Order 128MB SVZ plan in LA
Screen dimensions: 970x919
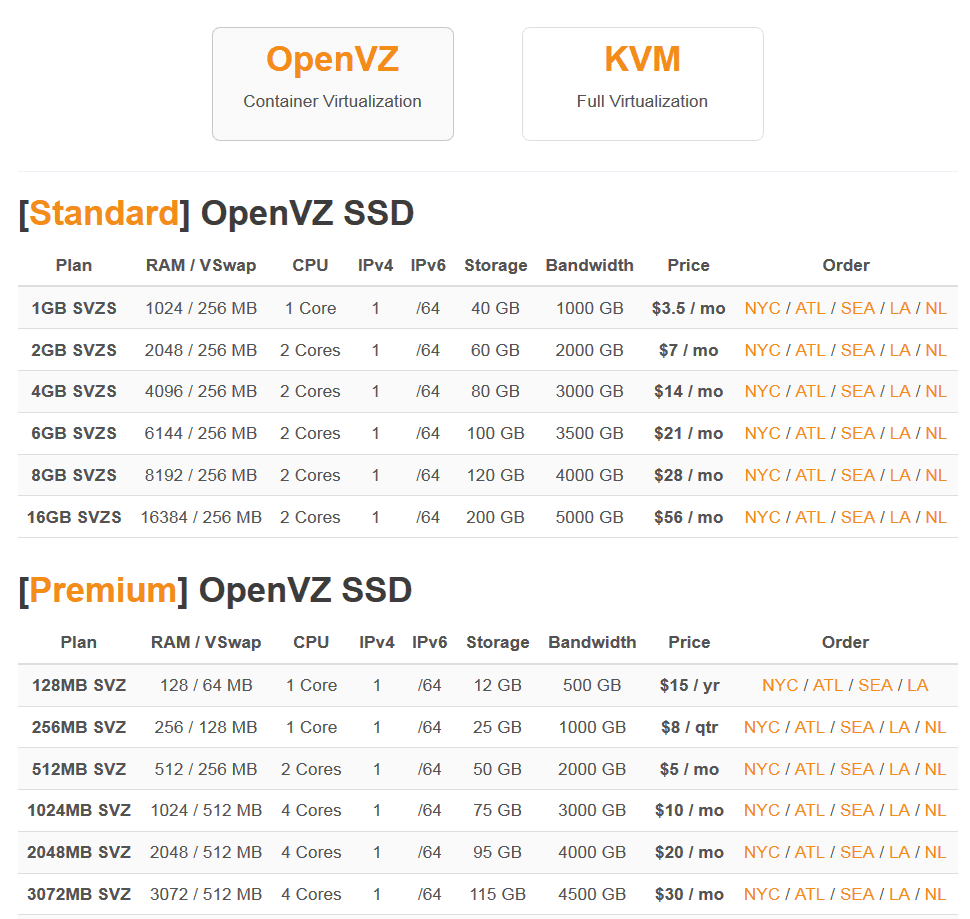click(x=918, y=685)
